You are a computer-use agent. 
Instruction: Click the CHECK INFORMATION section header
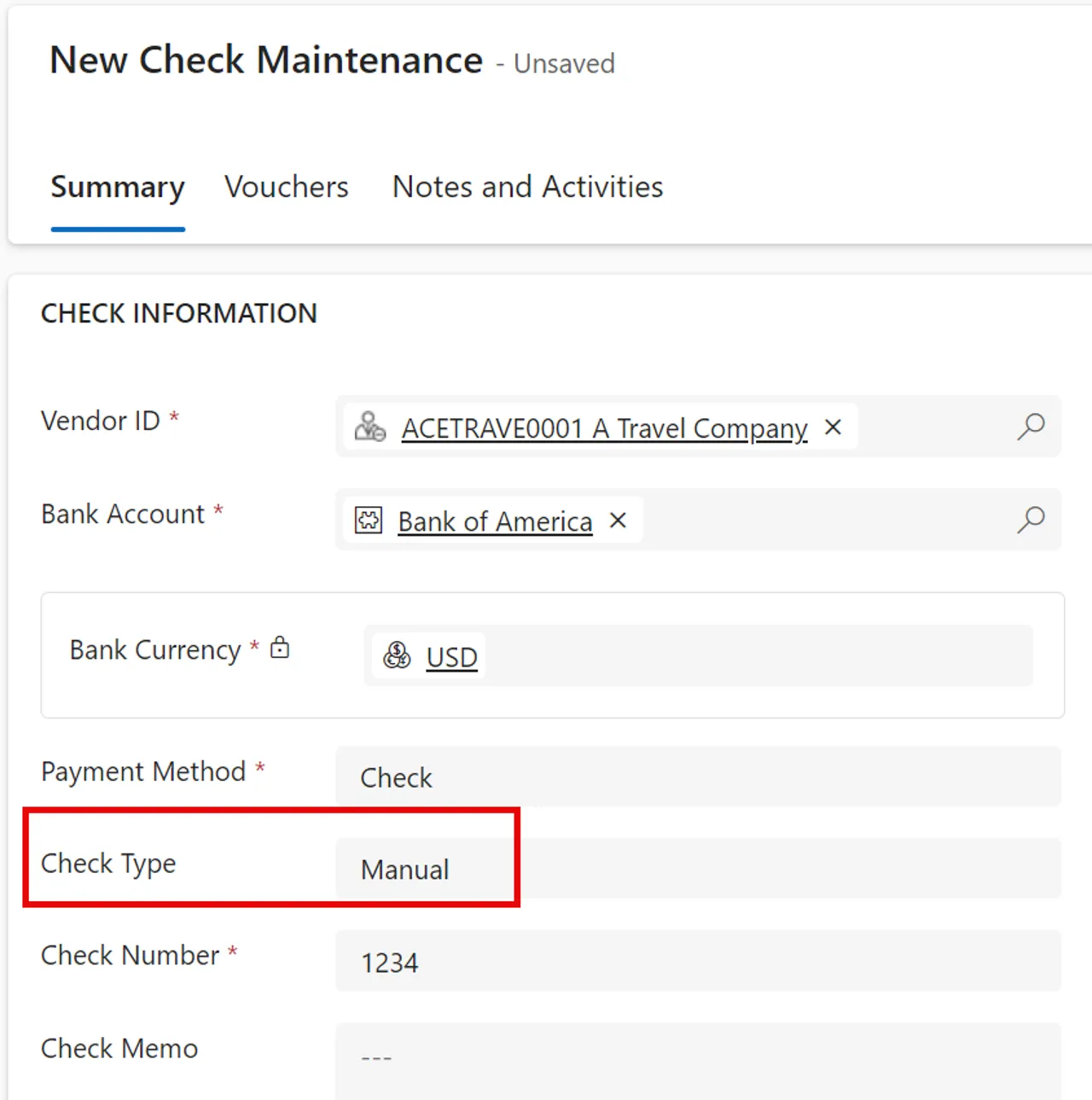(x=178, y=313)
